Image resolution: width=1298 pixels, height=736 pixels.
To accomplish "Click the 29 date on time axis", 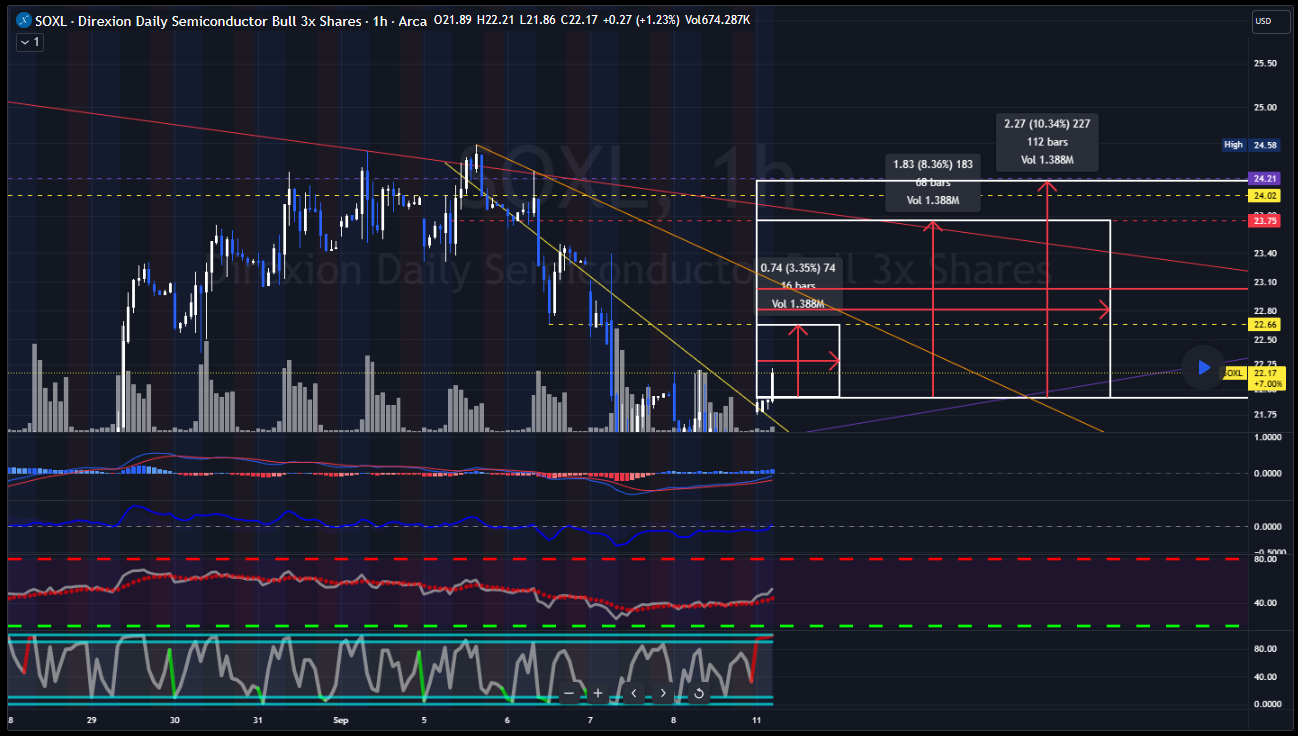I will (91, 720).
